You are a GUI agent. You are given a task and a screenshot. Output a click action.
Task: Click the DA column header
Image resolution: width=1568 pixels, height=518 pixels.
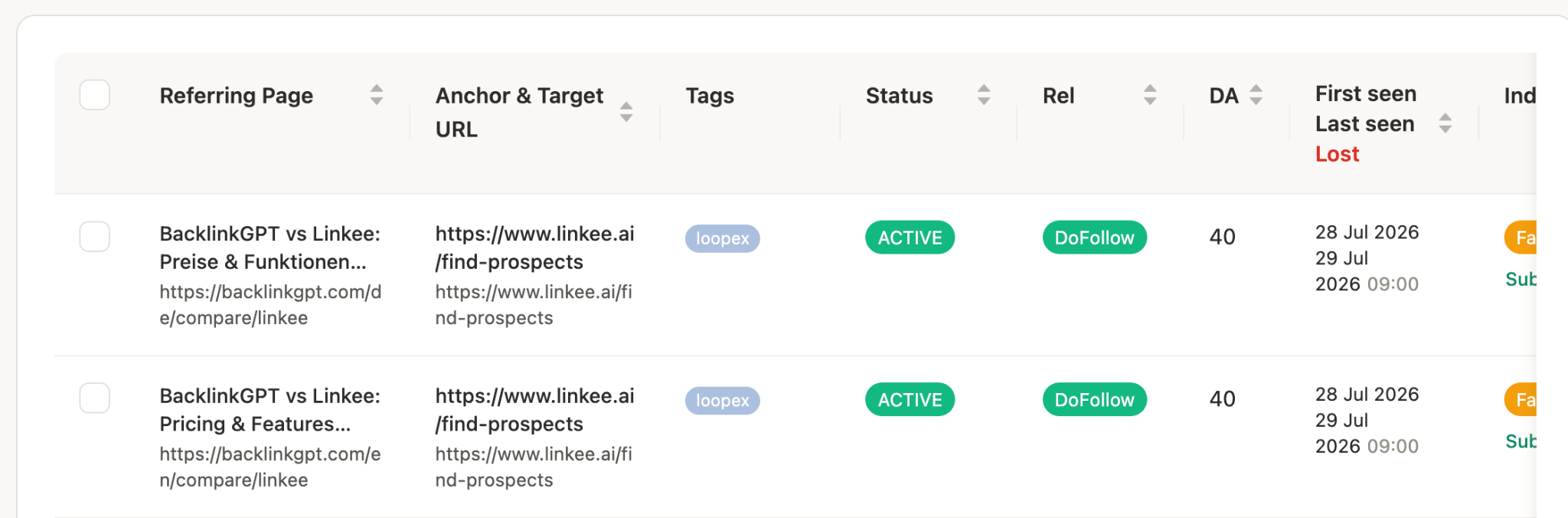tap(1223, 96)
